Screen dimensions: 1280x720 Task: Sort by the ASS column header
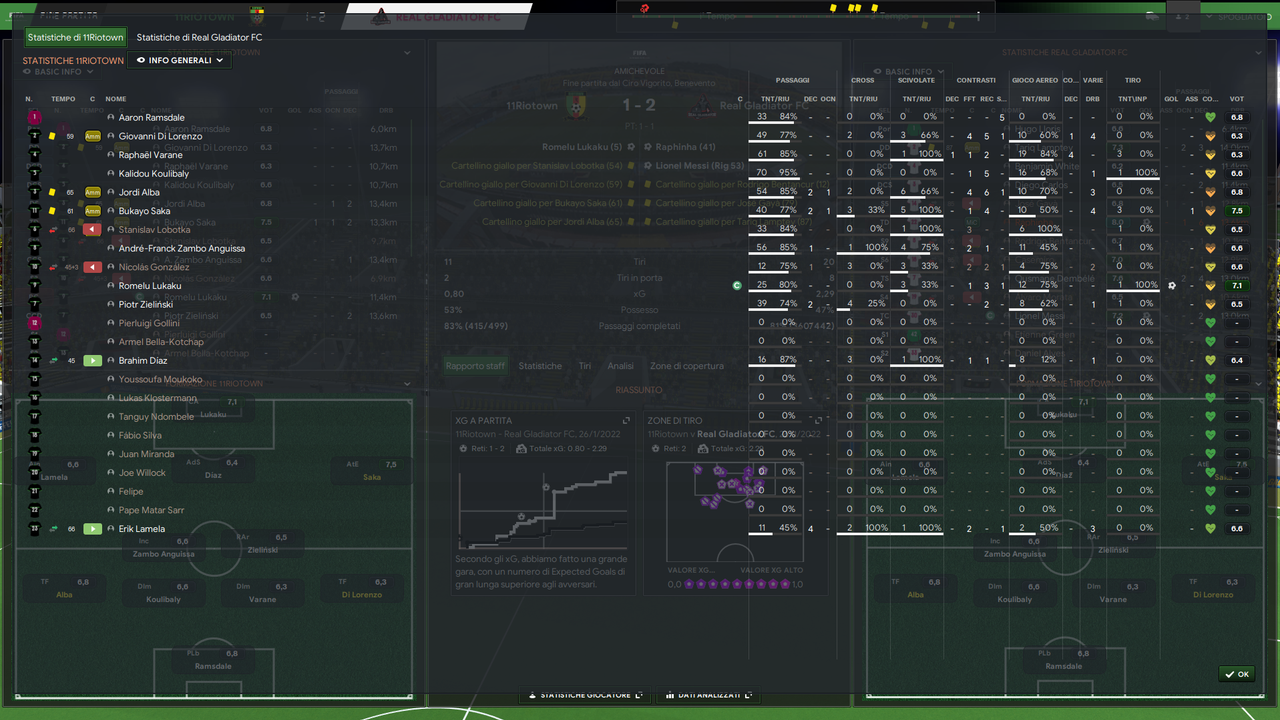point(1191,99)
